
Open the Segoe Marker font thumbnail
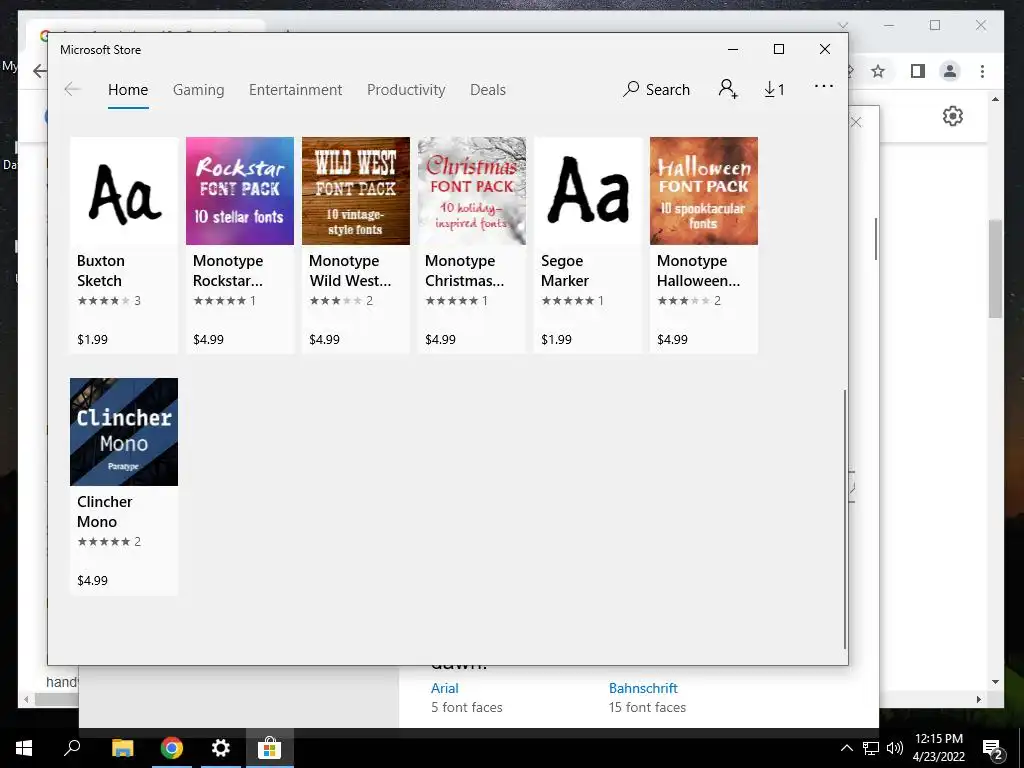(588, 191)
